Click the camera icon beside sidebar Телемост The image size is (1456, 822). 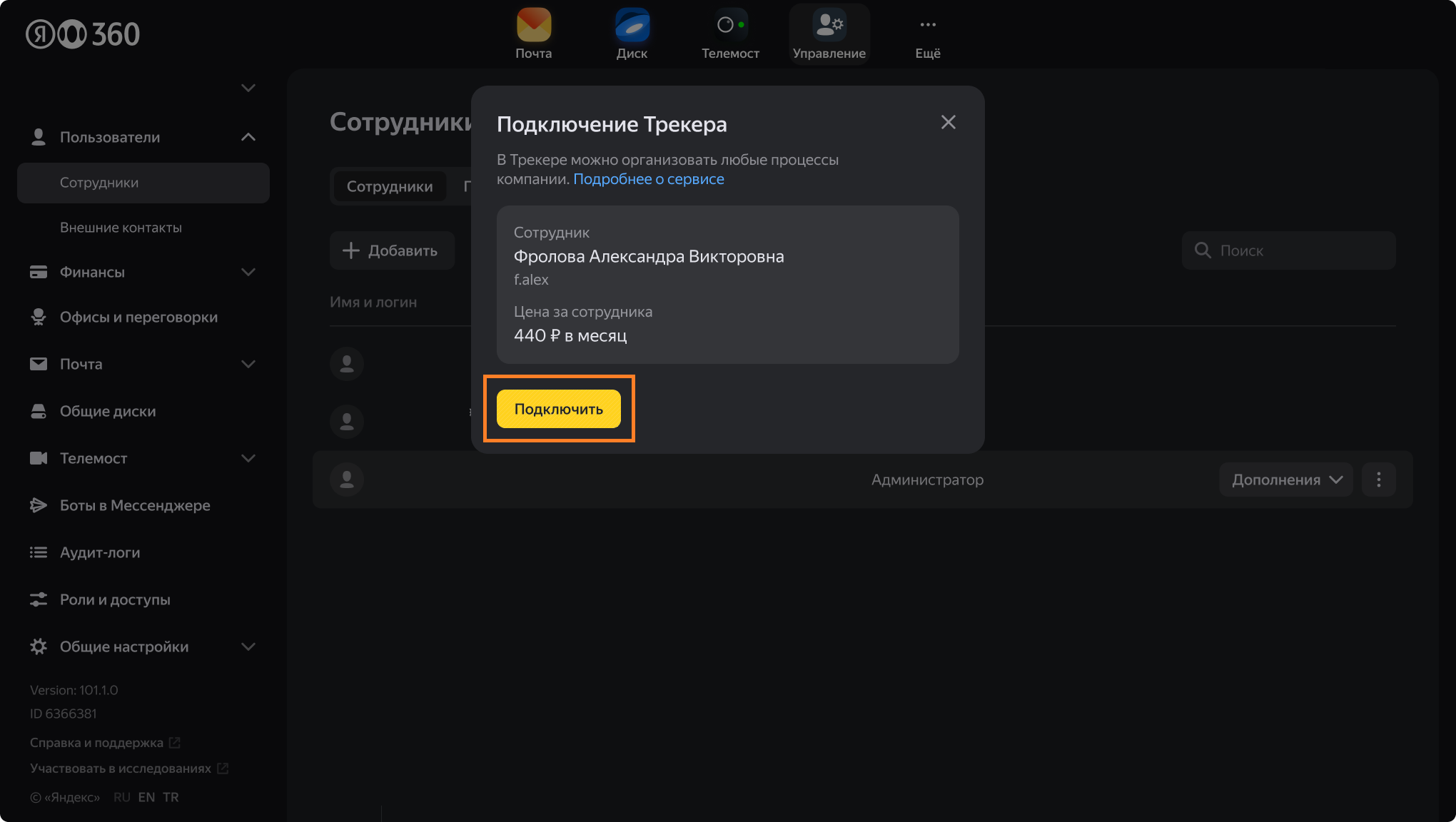click(x=39, y=458)
